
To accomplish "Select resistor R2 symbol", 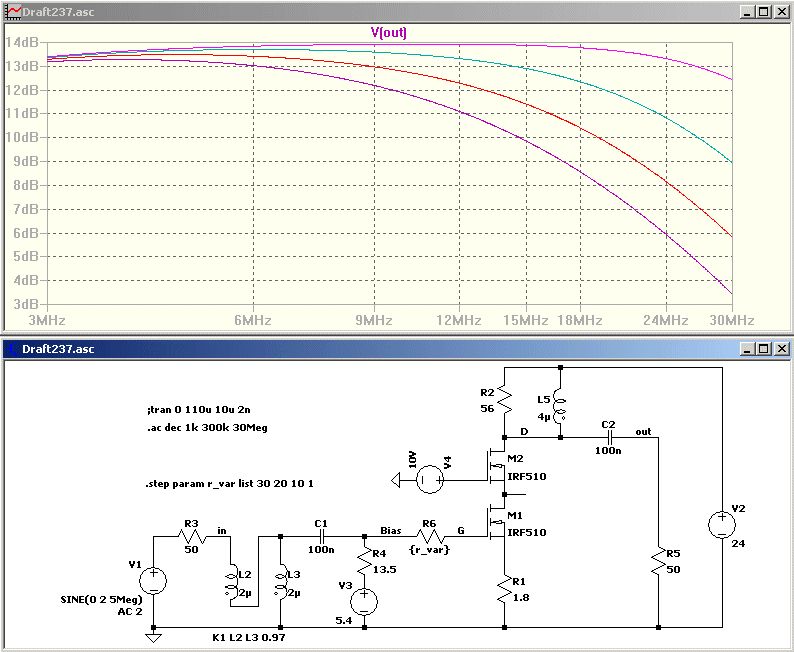I will click(x=504, y=400).
